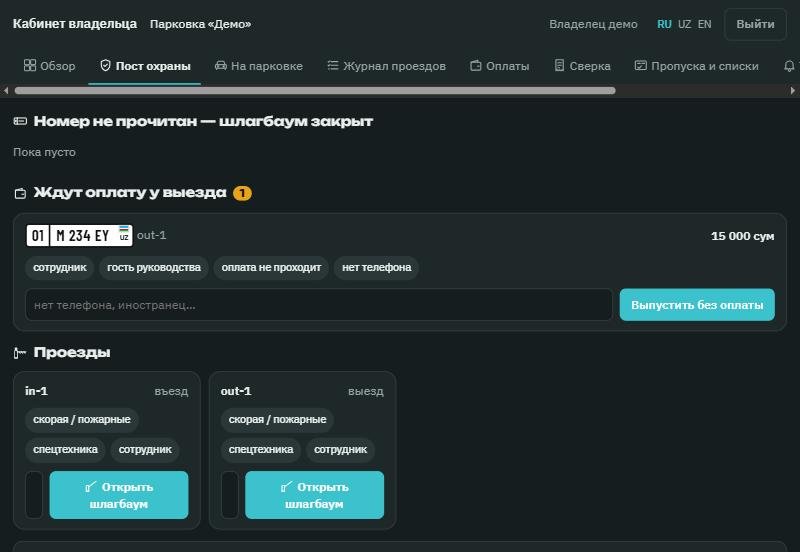Viewport: 800px width, 552px height.
Task: Click the shield icon of Пост охраны
Action: click(105, 65)
